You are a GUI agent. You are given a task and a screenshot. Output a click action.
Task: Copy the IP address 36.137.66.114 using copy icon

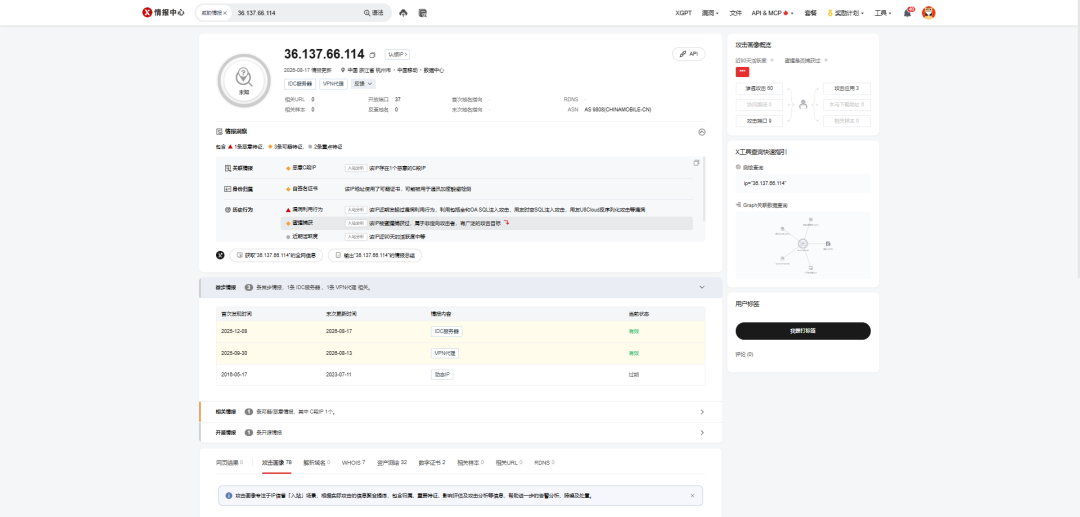[372, 55]
